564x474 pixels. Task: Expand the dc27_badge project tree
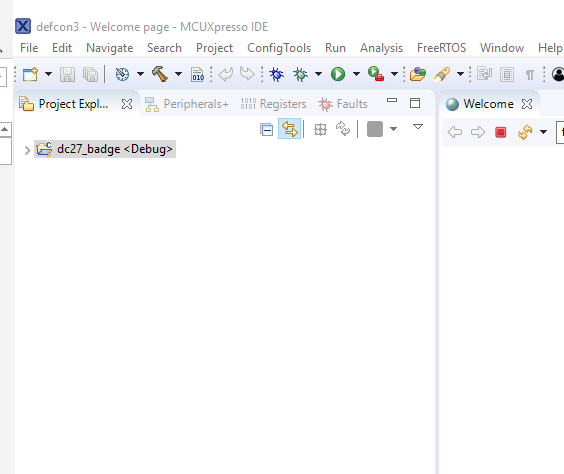27,150
